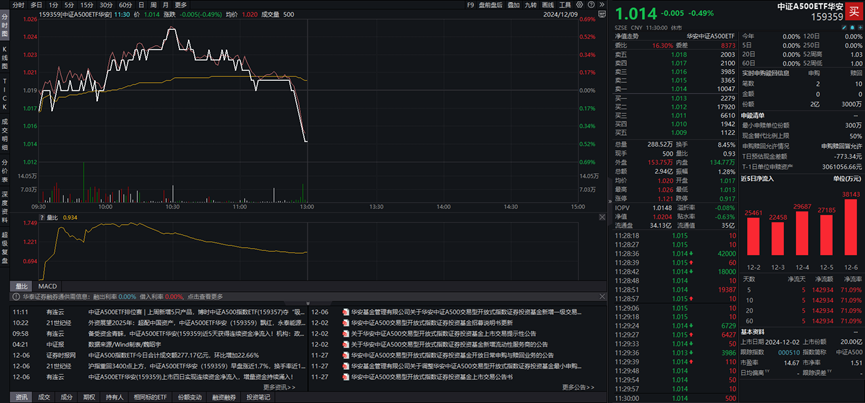
Task: Open the 成交明细 sidebar view
Action: 5,135
